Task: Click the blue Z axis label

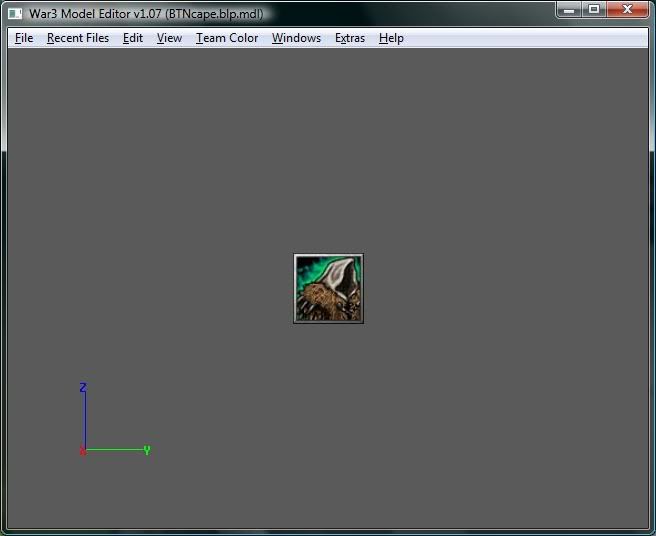Action: click(83, 387)
